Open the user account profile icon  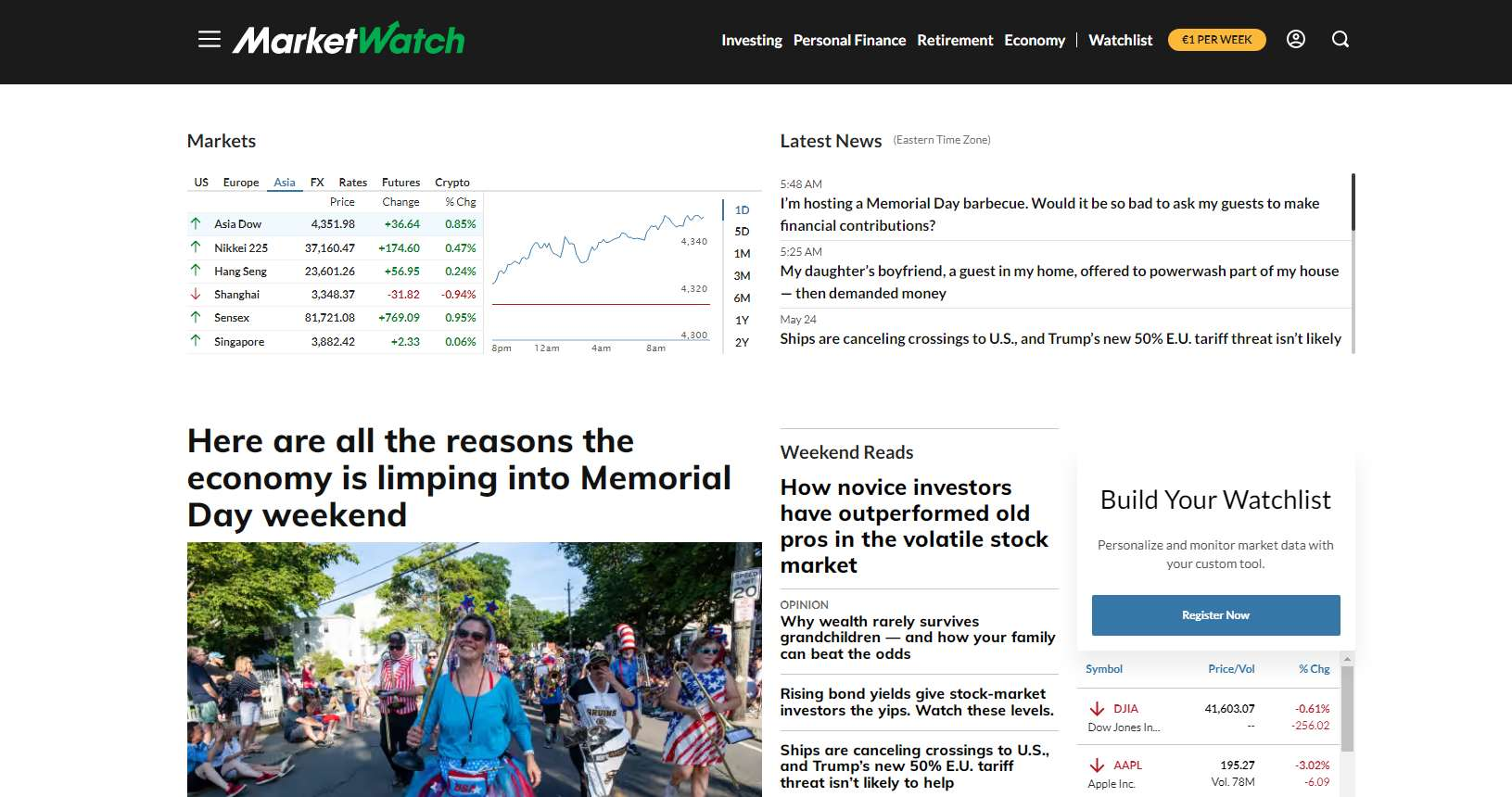tap(1296, 39)
